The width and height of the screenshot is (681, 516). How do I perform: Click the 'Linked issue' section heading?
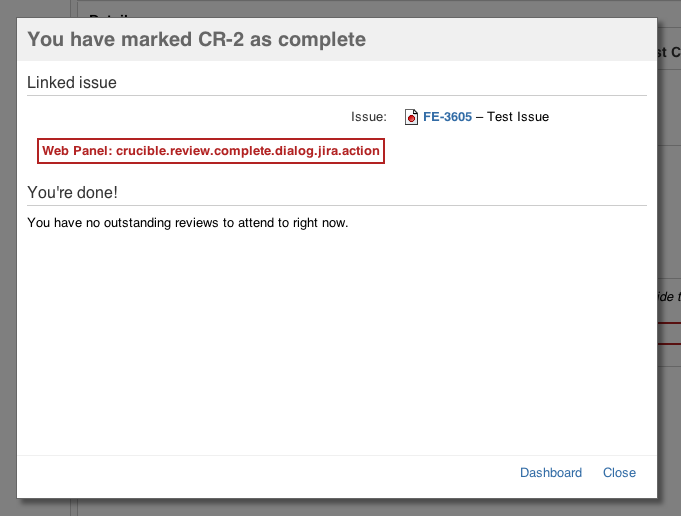click(72, 83)
